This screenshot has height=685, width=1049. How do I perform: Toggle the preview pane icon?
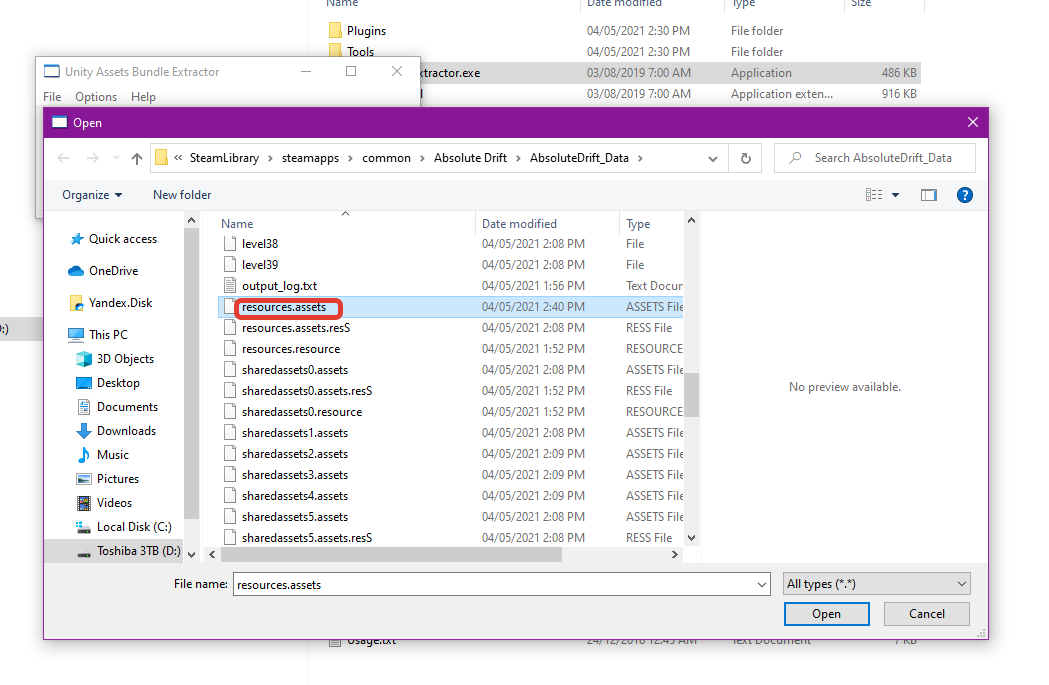929,195
